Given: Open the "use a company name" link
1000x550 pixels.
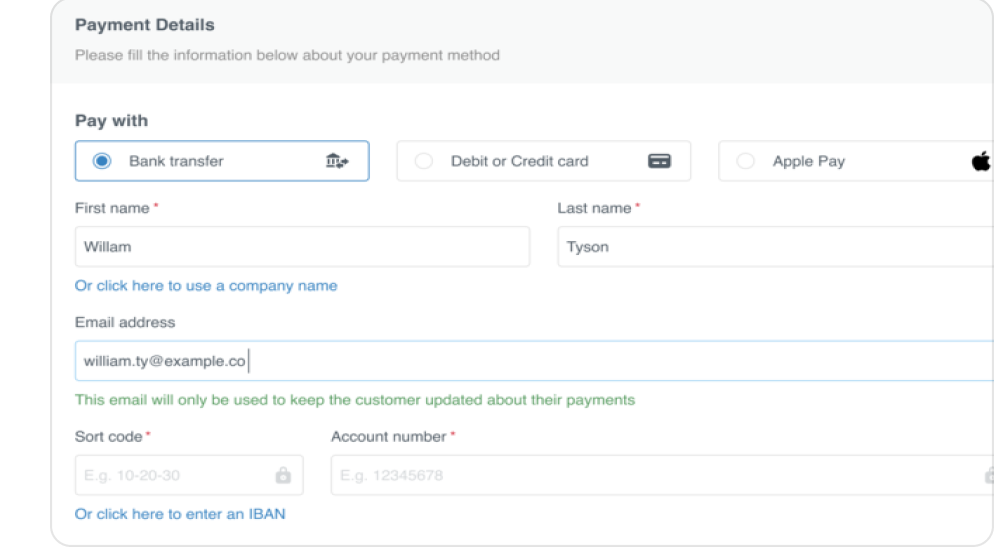Looking at the screenshot, I should pos(206,286).
